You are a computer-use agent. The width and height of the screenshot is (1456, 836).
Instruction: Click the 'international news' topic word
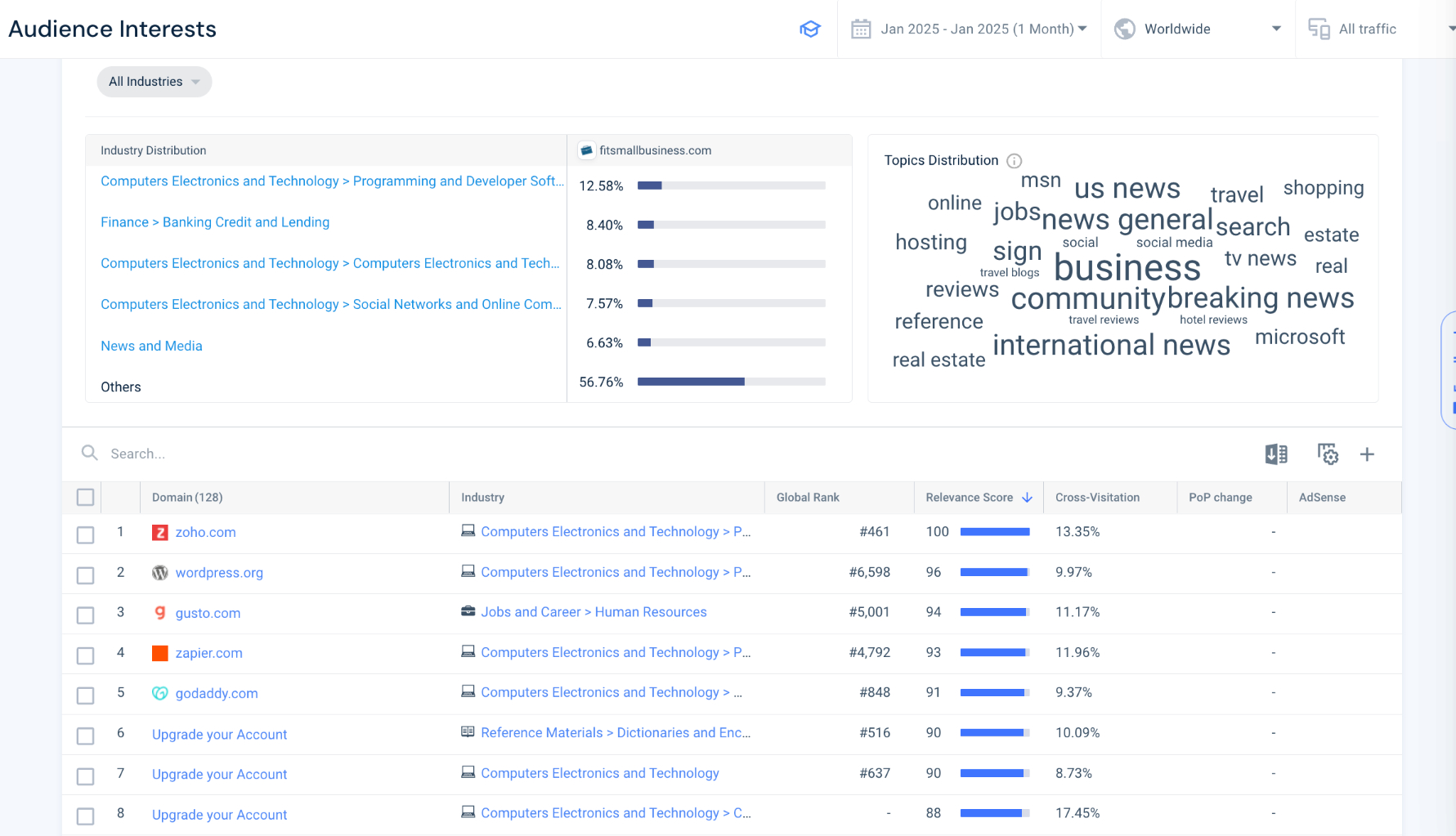pos(1111,345)
